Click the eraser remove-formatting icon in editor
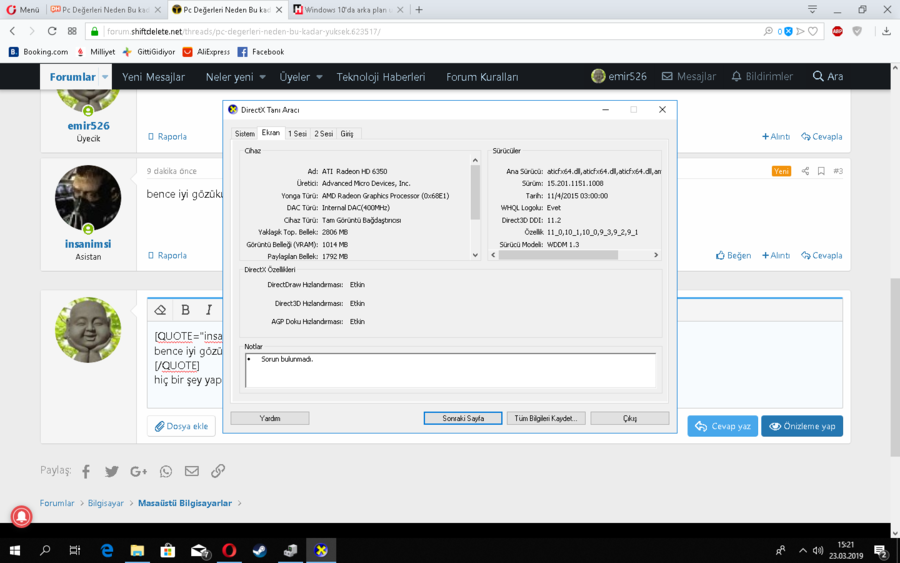The height and width of the screenshot is (563, 900). click(x=160, y=310)
